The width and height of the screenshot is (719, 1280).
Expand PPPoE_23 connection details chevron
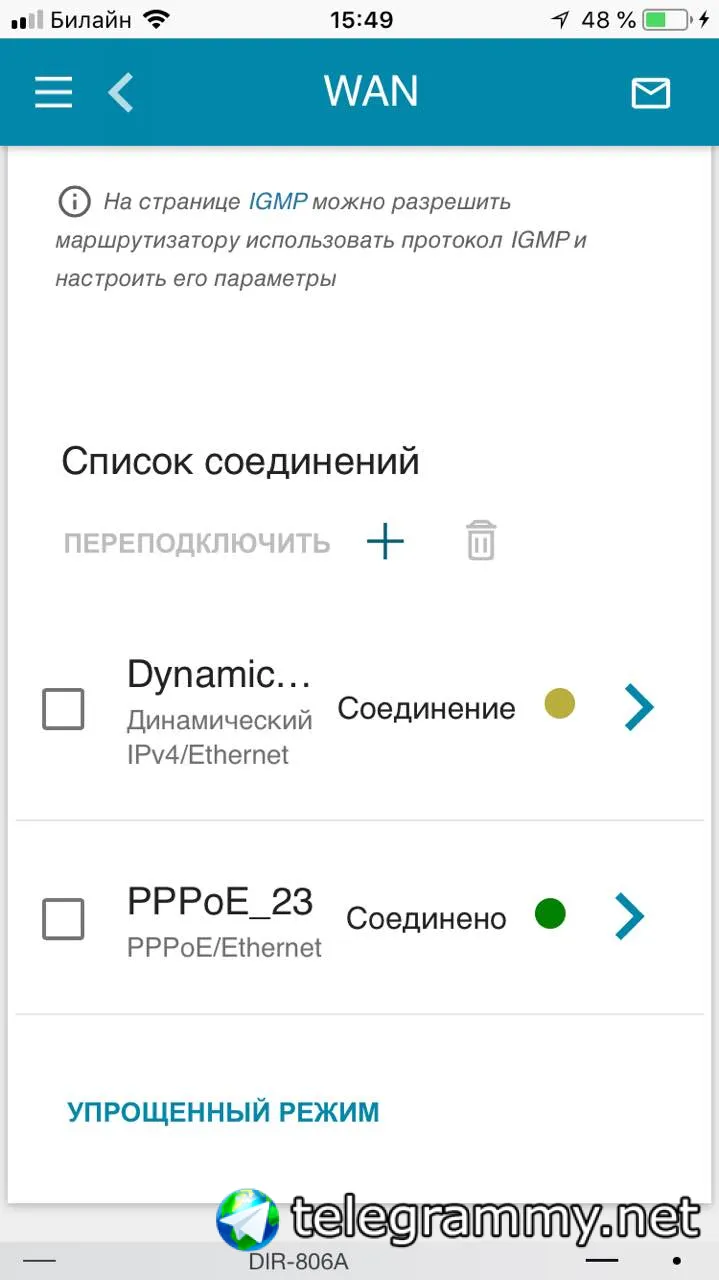pos(629,916)
